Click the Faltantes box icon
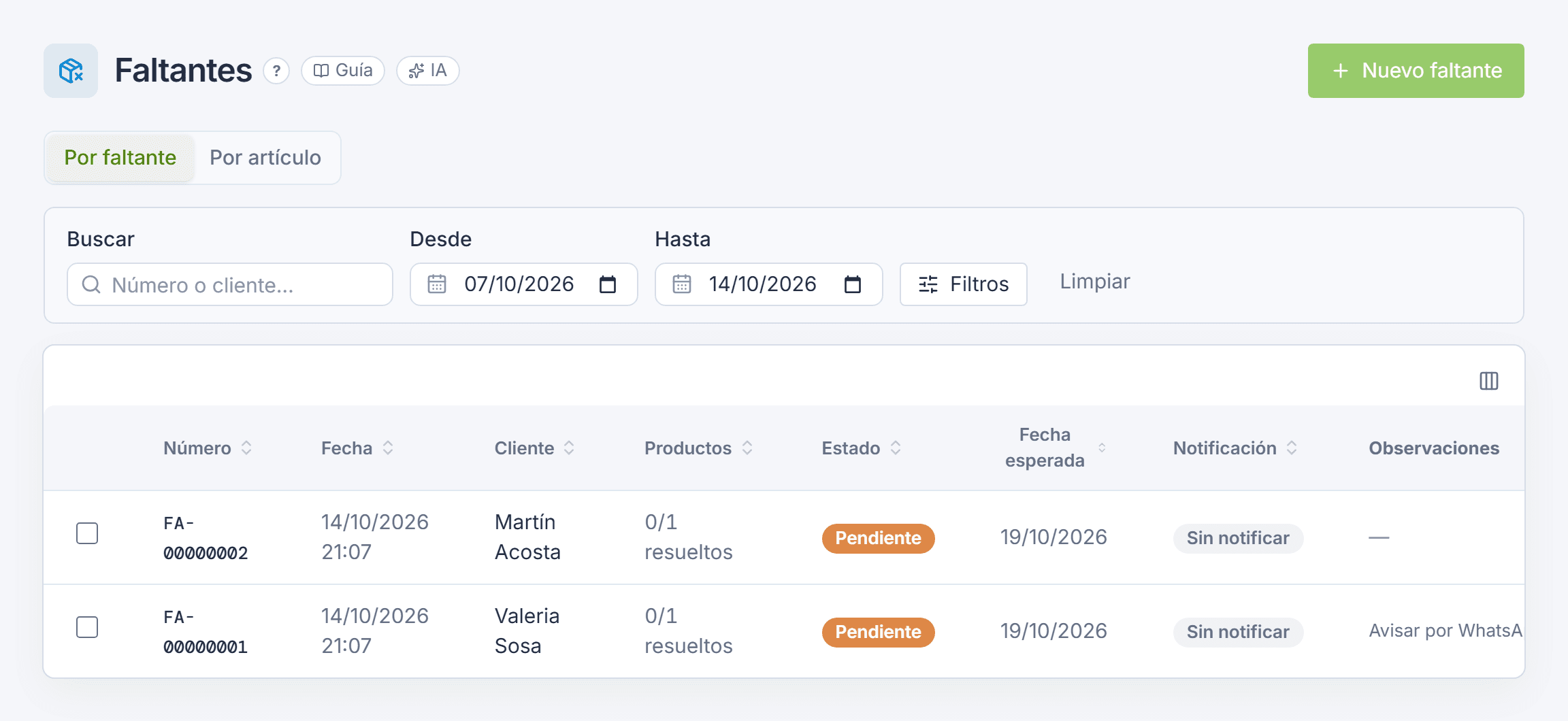This screenshot has height=721, width=1568. coord(71,71)
